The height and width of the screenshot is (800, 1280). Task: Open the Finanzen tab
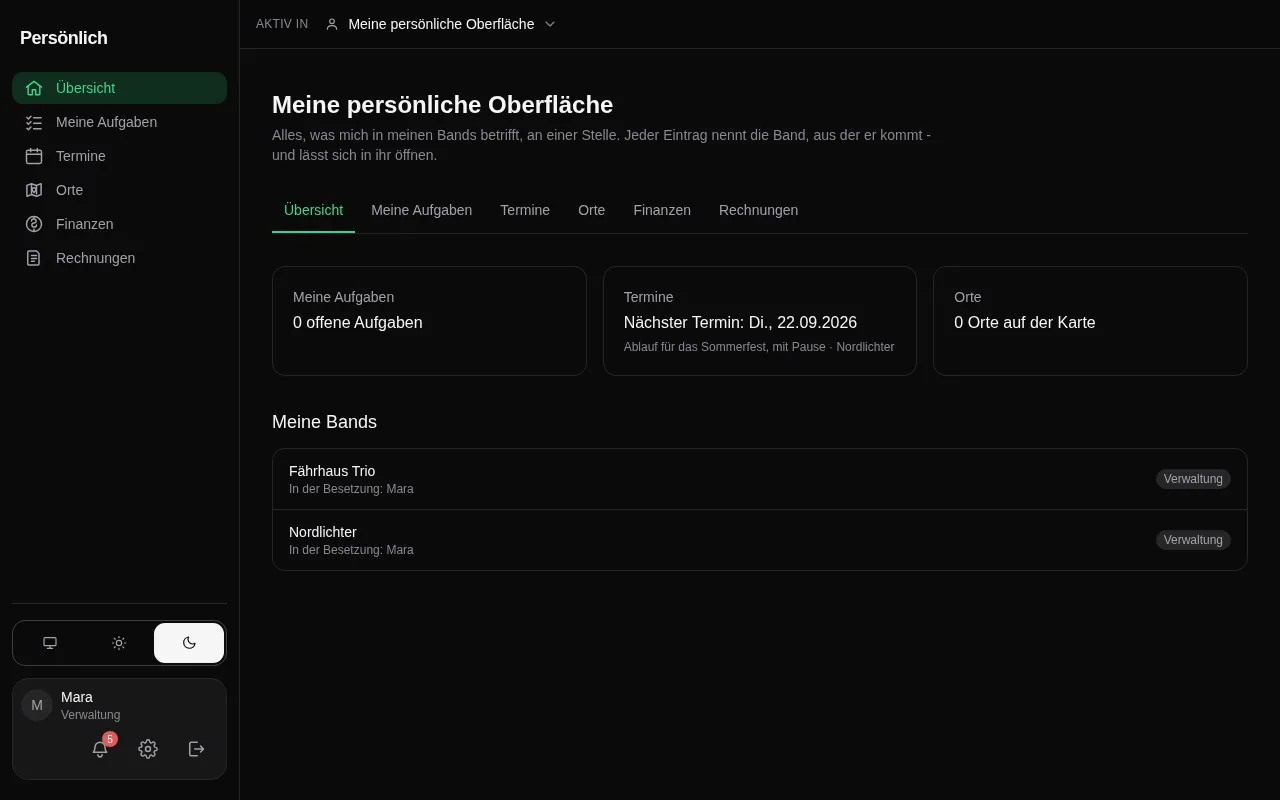pos(662,210)
